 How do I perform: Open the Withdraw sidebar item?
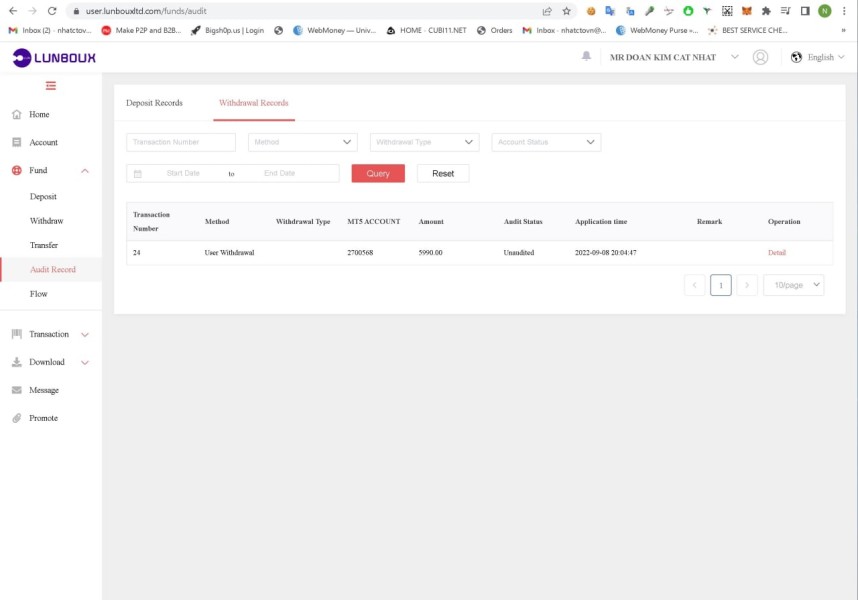click(47, 221)
